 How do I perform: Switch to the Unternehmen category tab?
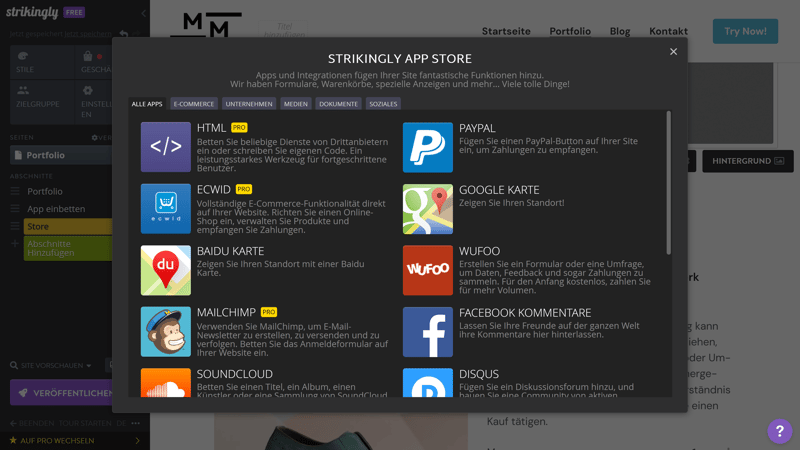click(x=249, y=104)
